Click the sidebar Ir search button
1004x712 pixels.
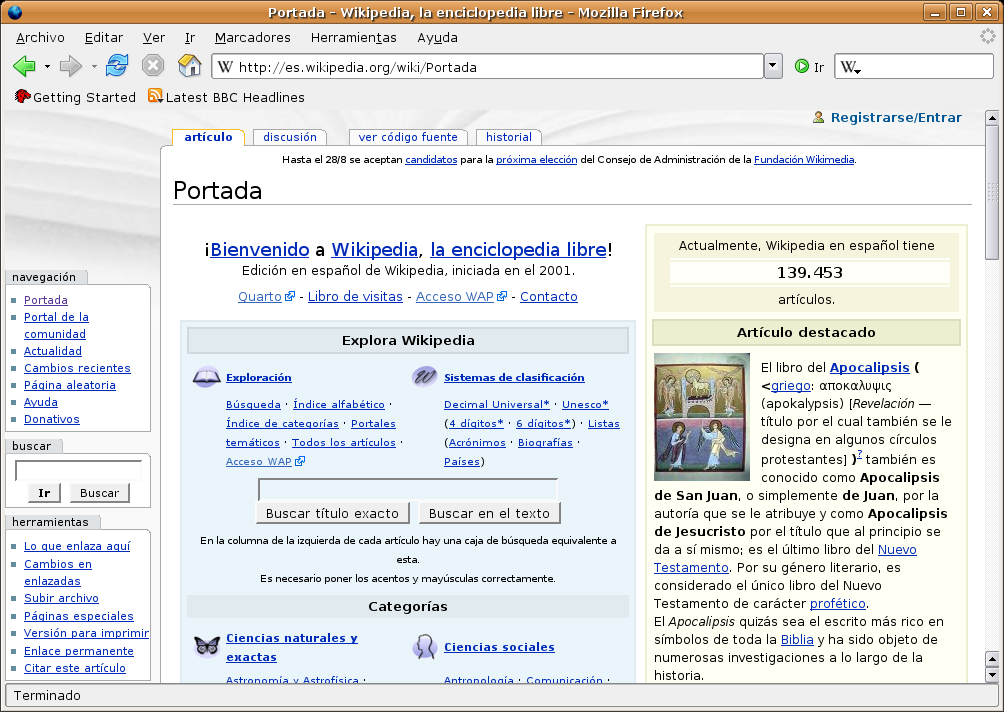pyautogui.click(x=44, y=492)
